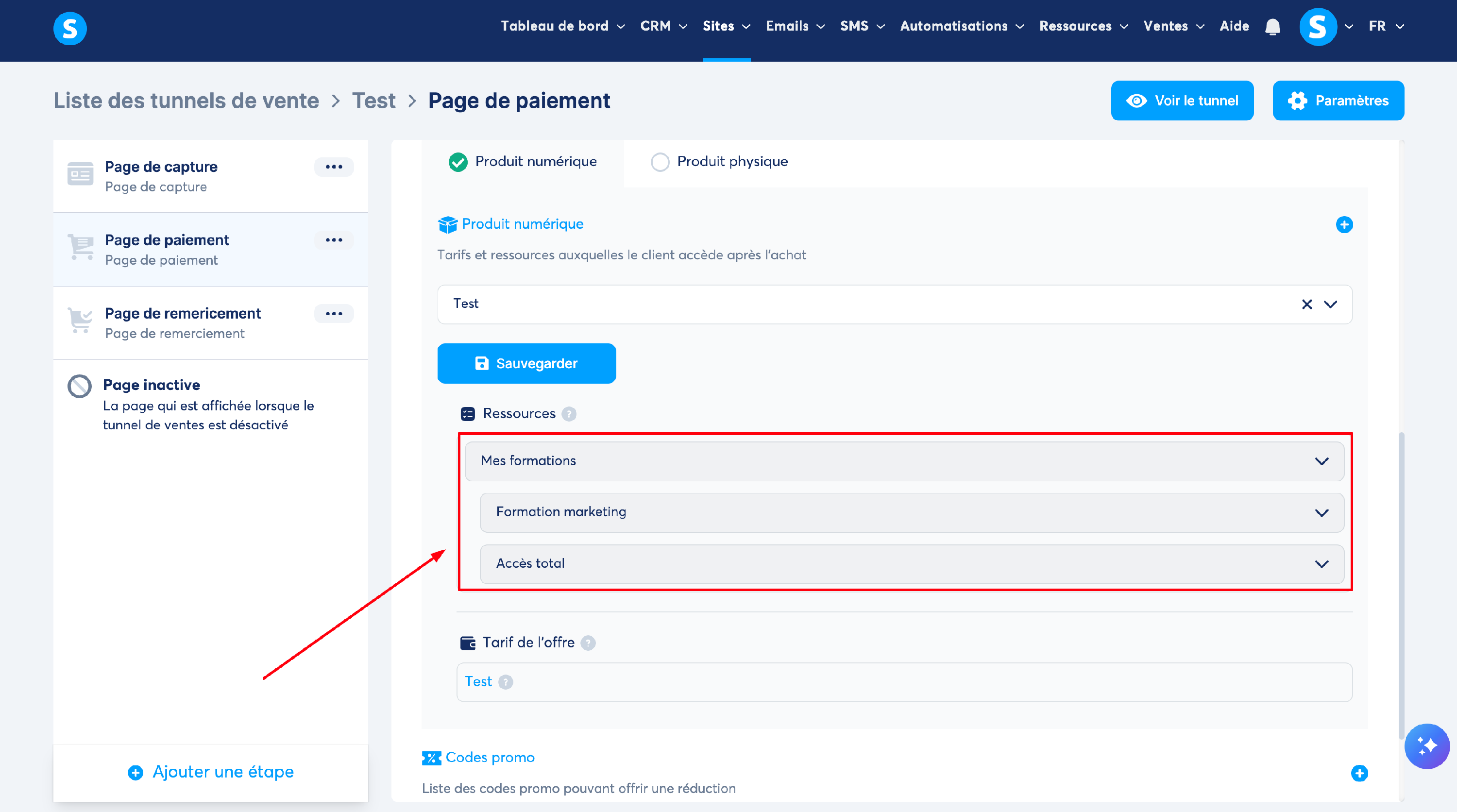
Task: Click the plus icon beside Produit numérique
Action: [1344, 224]
